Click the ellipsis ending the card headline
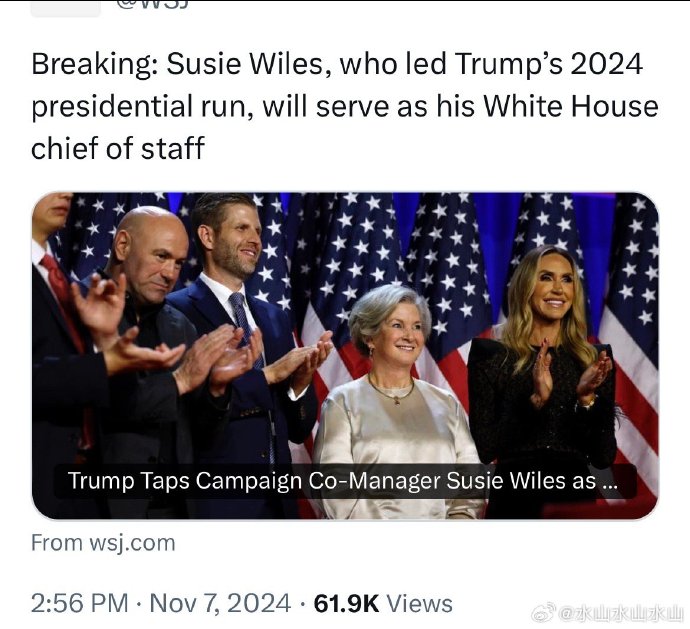Screen dimensions: 690x629 coord(609,482)
